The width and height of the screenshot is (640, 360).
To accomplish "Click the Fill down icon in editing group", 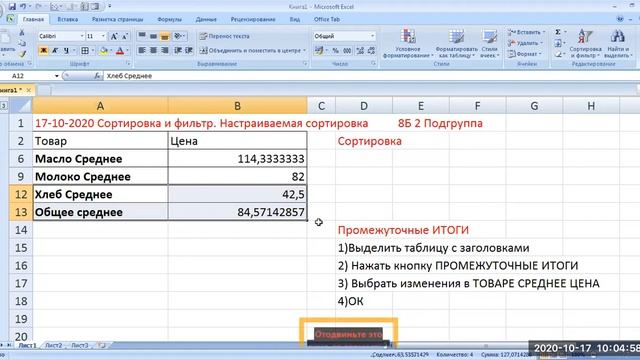I will pyautogui.click(x=558, y=43).
